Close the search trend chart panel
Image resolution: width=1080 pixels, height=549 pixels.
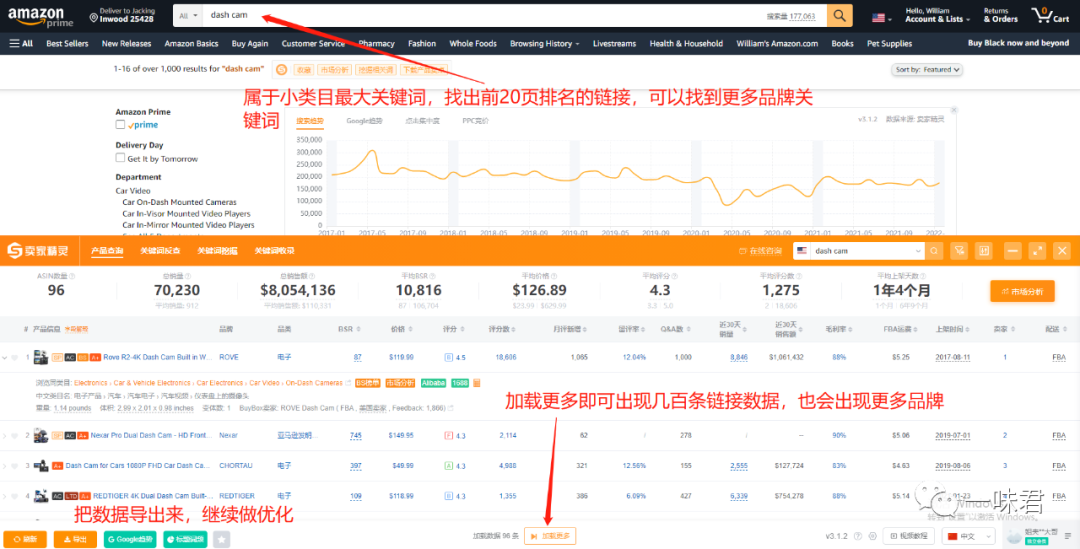[x=954, y=110]
